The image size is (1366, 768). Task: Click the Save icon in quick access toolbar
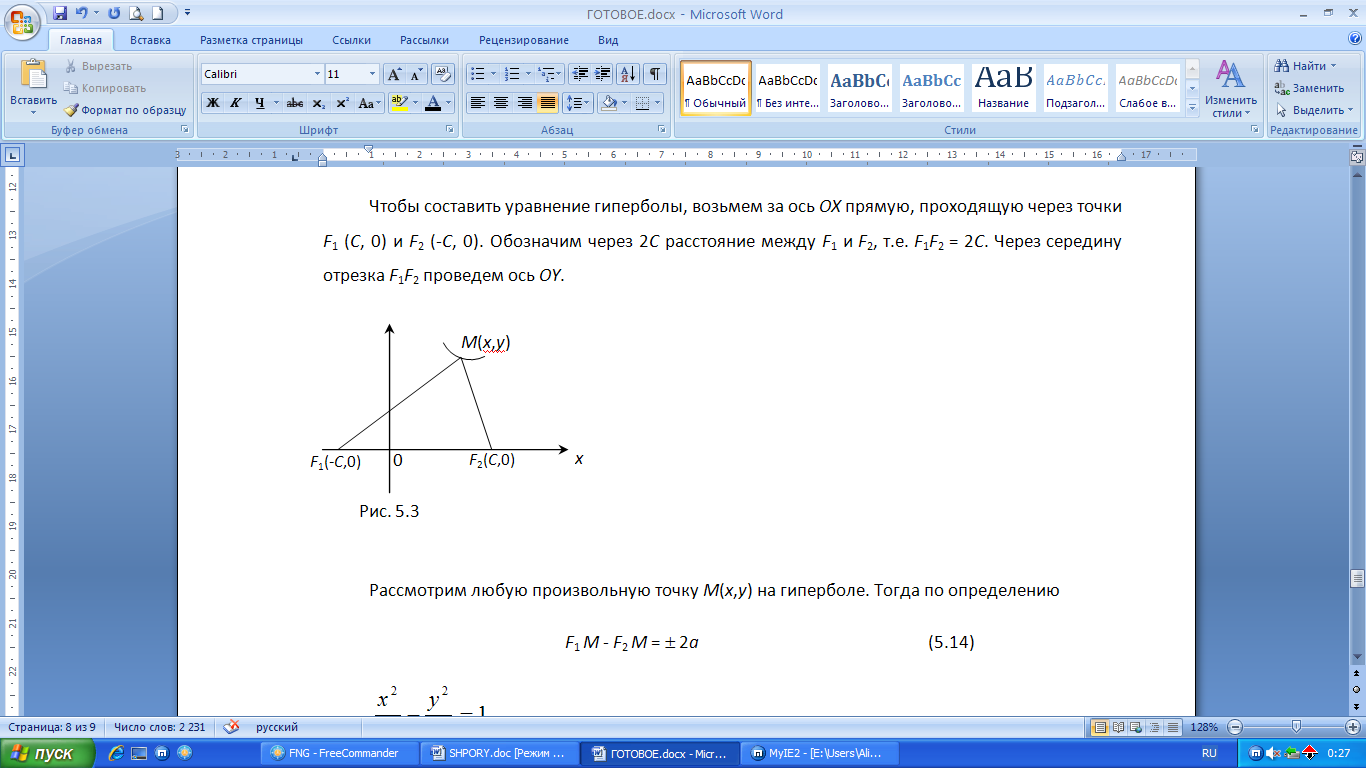click(60, 14)
